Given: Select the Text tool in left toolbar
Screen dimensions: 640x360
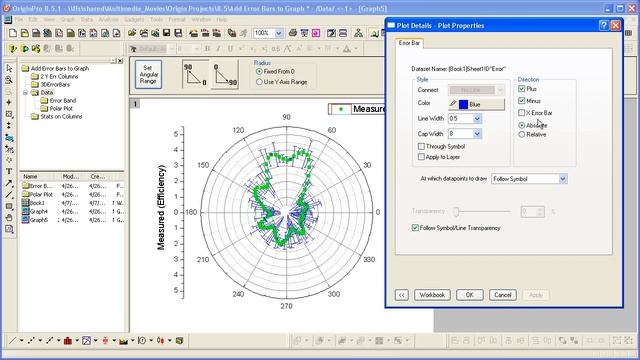Looking at the screenshot, I should click(9, 171).
